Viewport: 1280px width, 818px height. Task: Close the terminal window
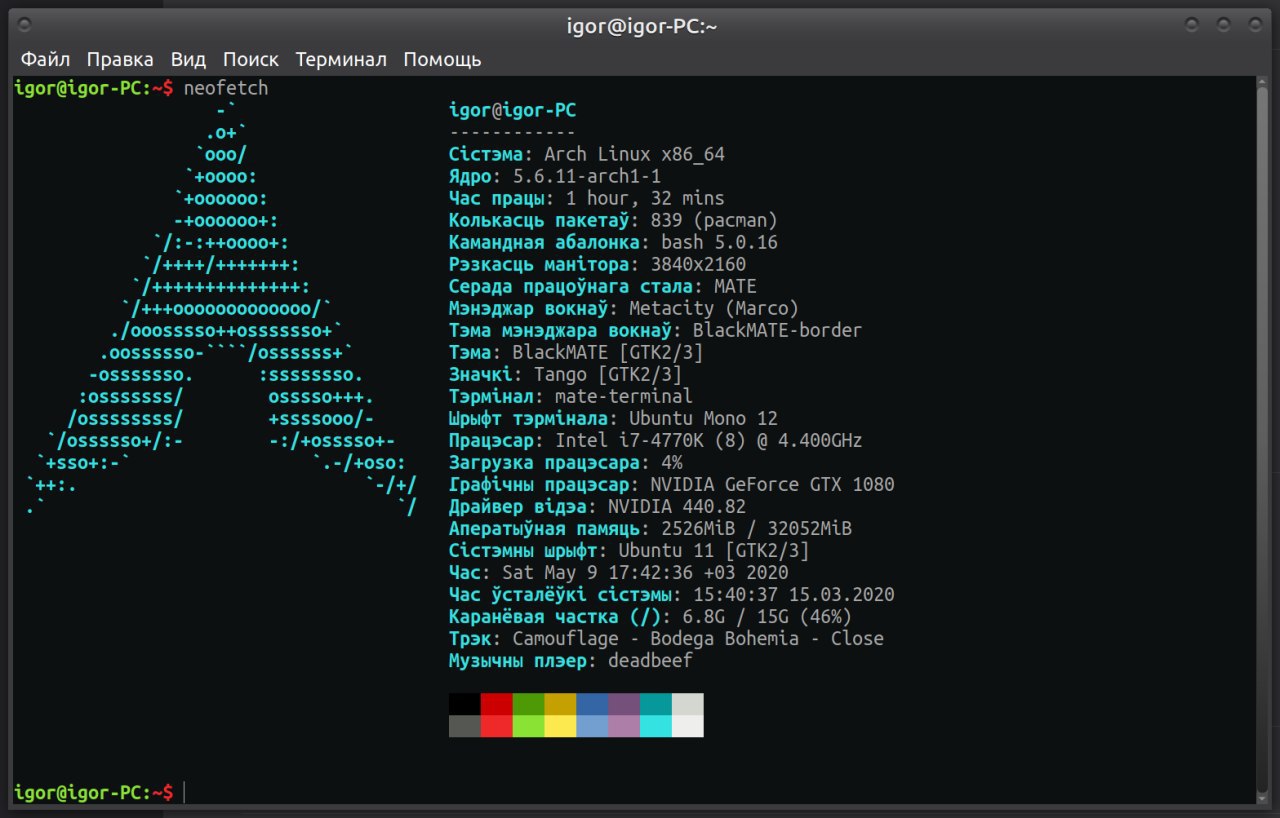click(x=1254, y=24)
